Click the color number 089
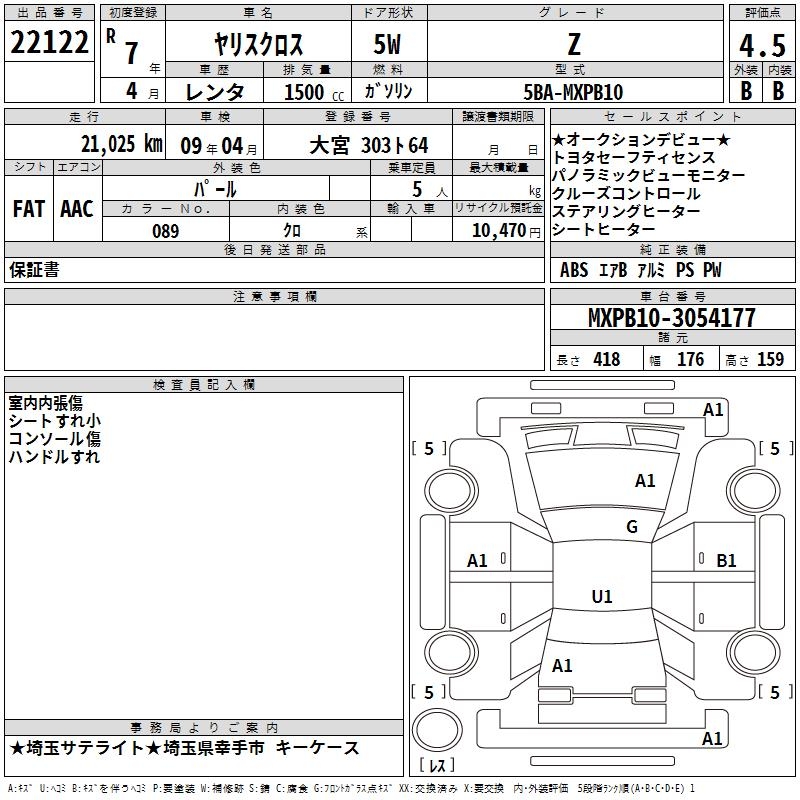800x800 pixels. (165, 231)
